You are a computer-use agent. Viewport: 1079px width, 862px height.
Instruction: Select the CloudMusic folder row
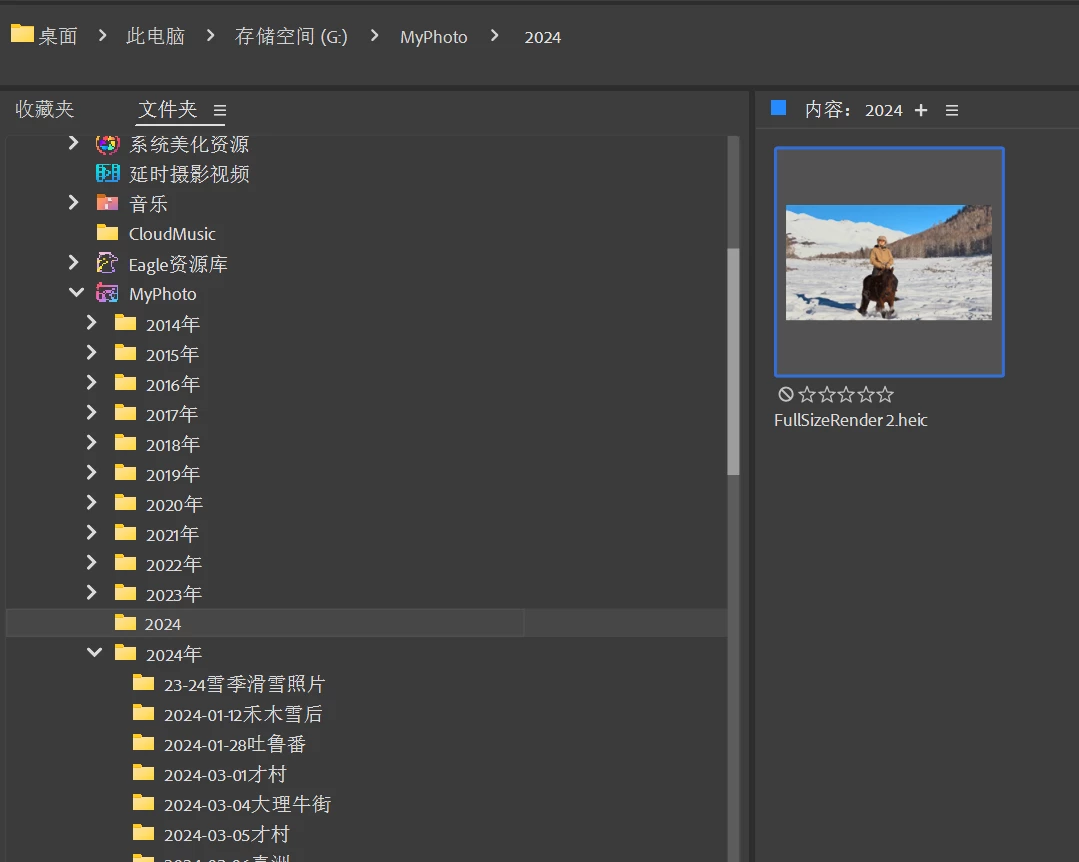coord(172,234)
